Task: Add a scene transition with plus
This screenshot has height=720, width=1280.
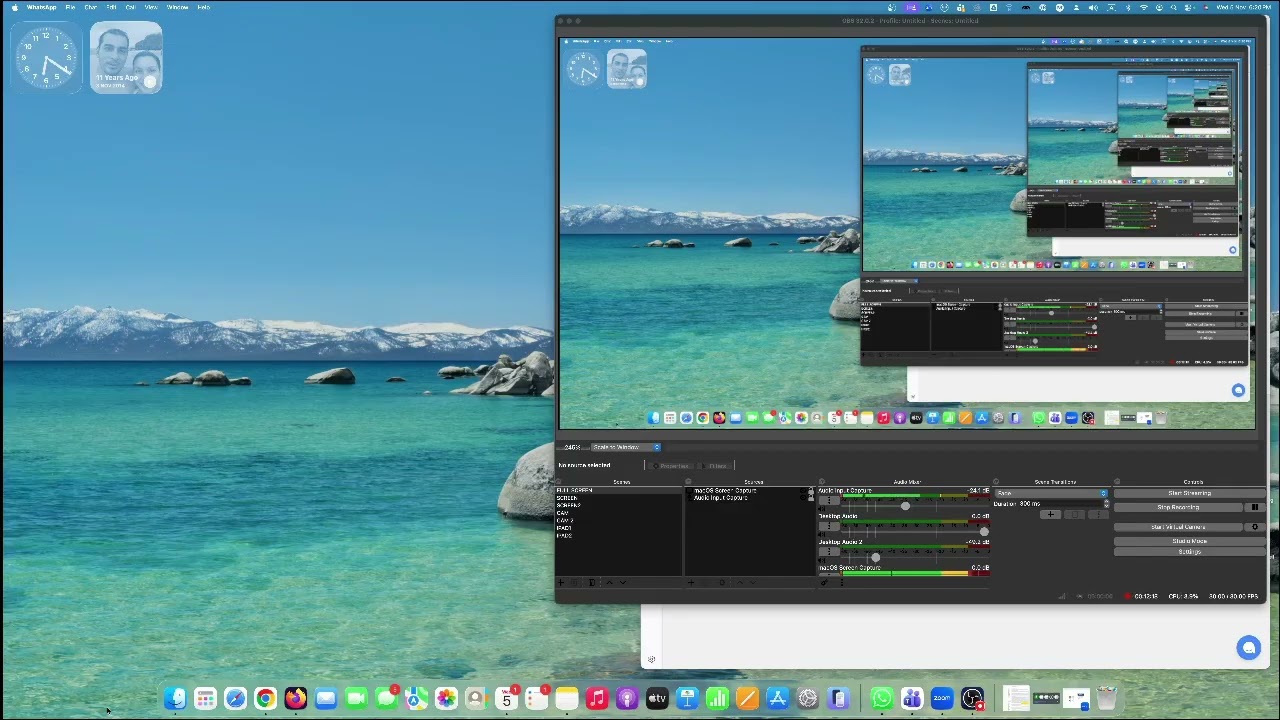Action: tap(1050, 514)
